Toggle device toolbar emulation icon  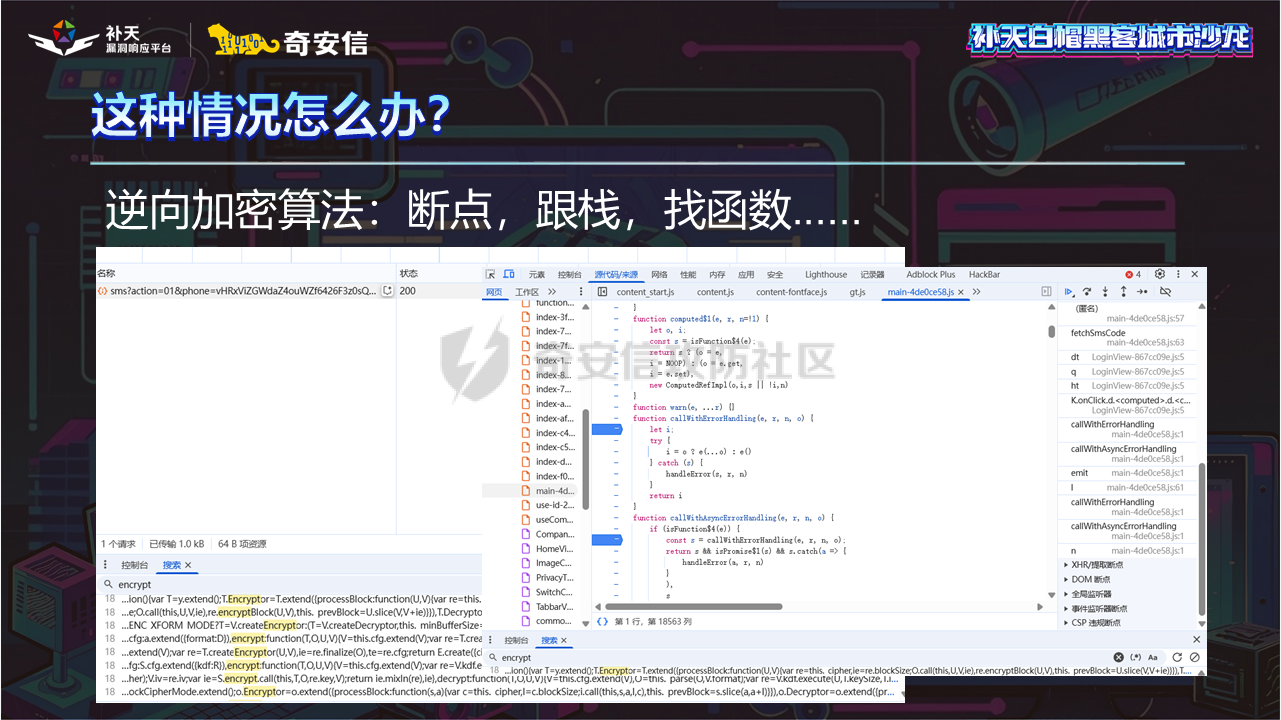509,274
